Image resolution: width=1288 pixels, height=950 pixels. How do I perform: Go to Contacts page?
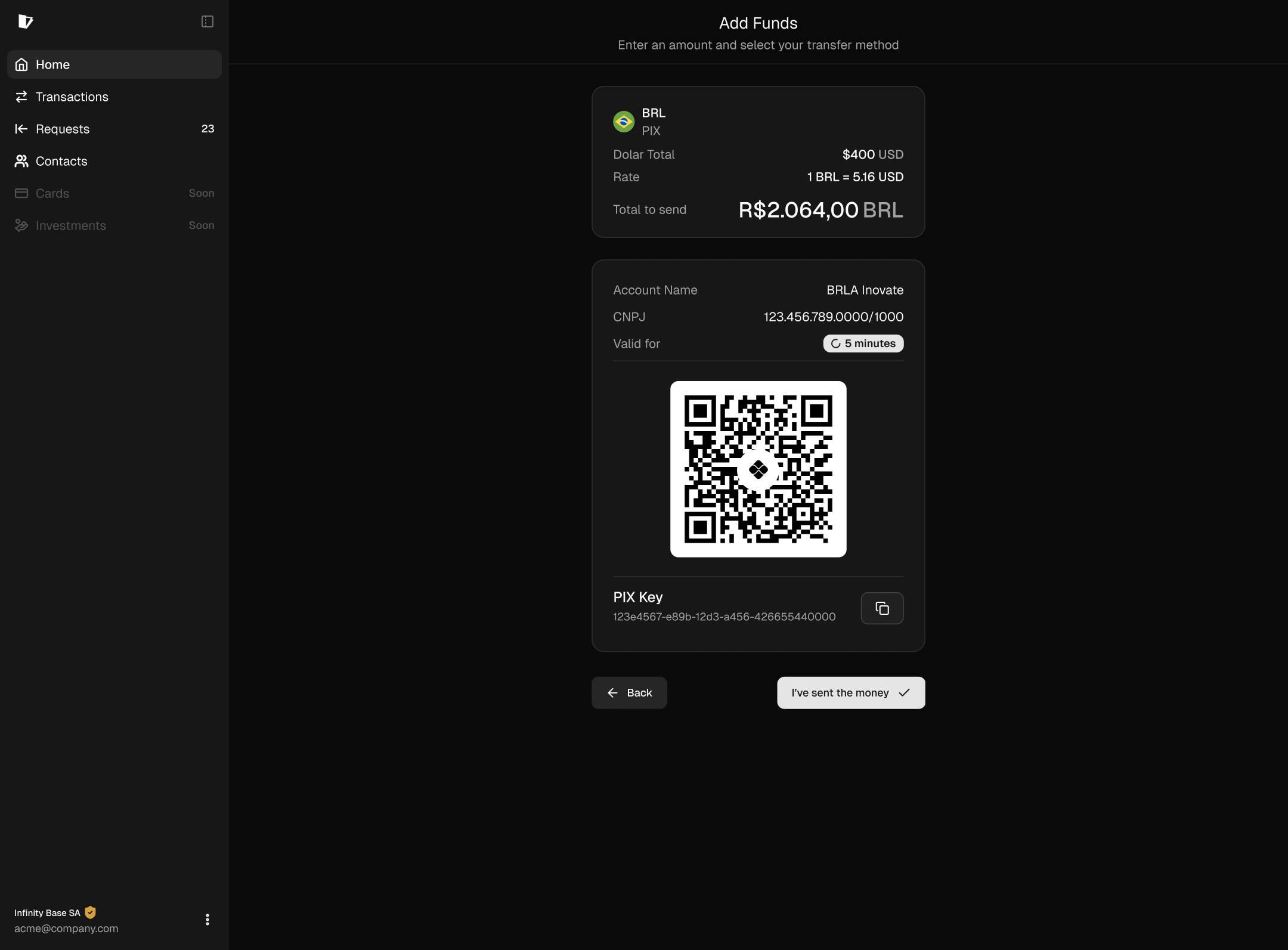click(x=114, y=161)
